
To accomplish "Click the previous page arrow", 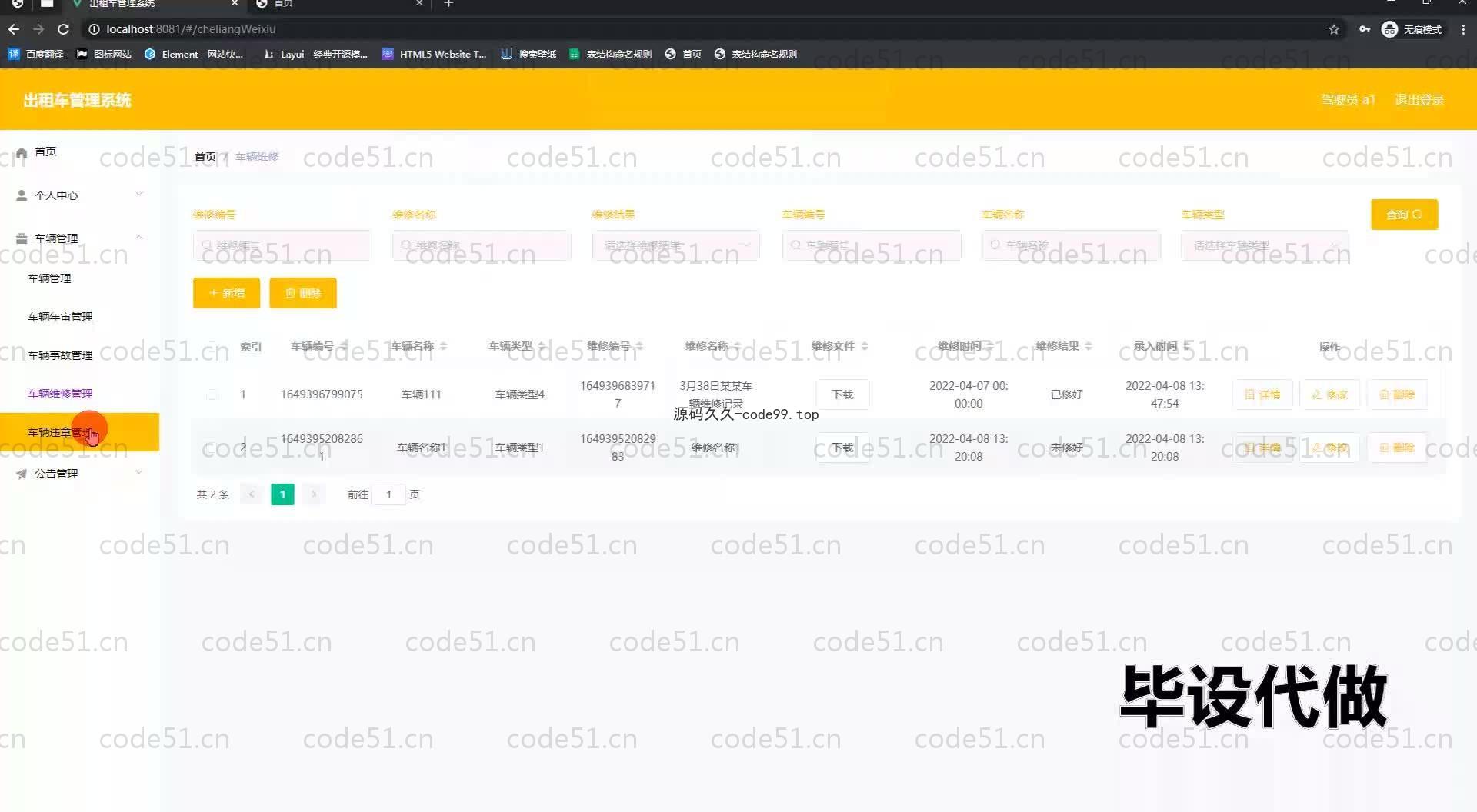I will click(252, 494).
